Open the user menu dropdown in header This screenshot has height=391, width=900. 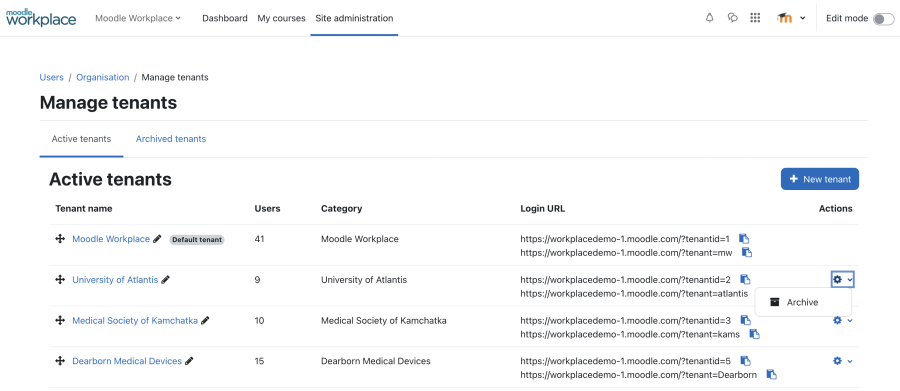(x=791, y=18)
